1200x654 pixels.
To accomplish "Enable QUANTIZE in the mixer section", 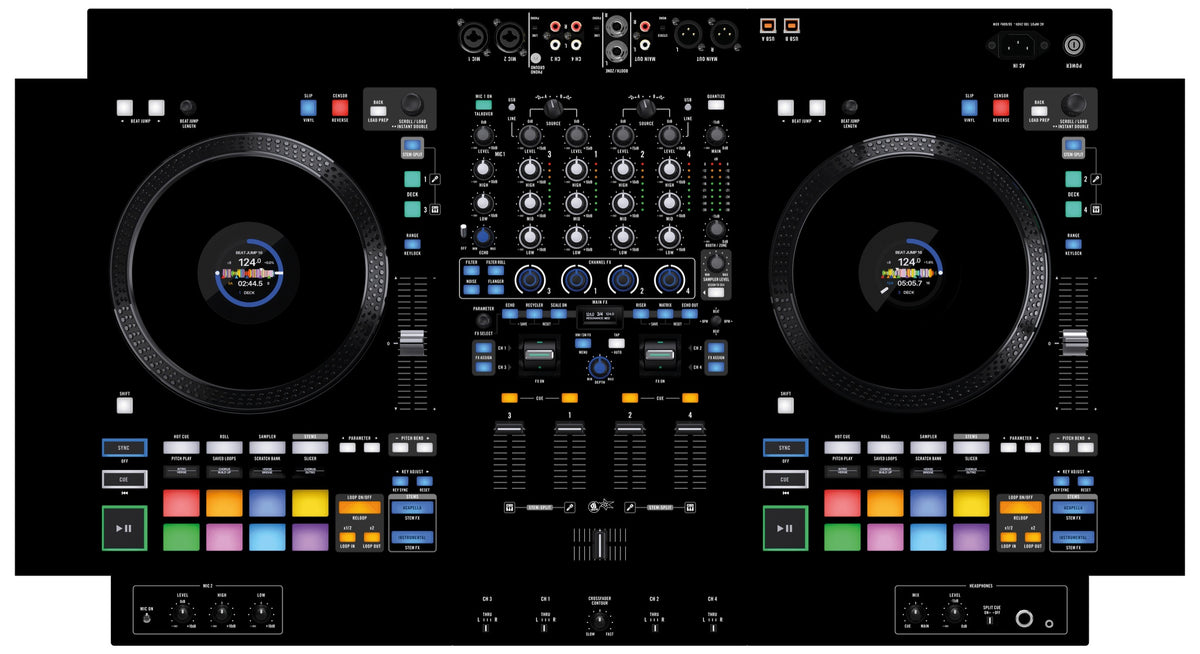I will 715,103.
